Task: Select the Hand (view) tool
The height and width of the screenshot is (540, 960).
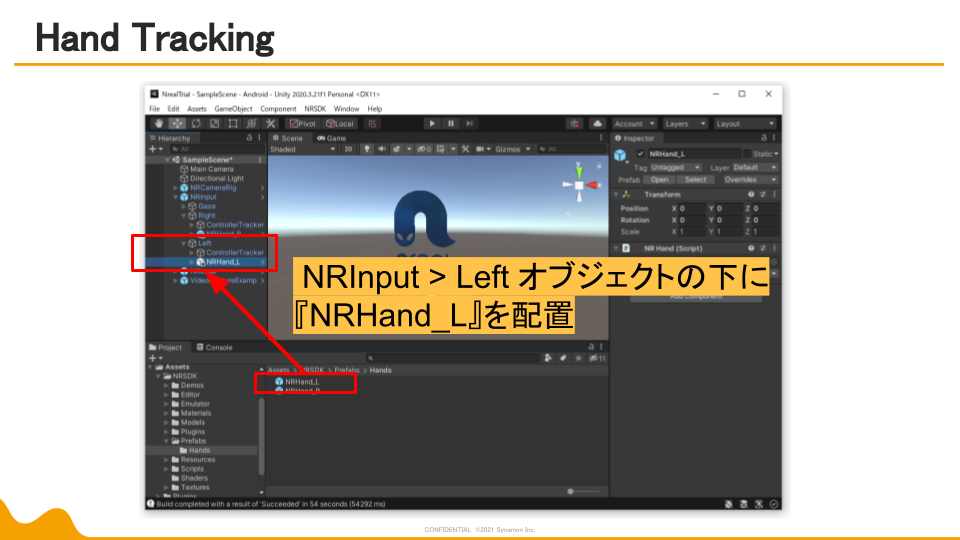Action: [x=159, y=124]
